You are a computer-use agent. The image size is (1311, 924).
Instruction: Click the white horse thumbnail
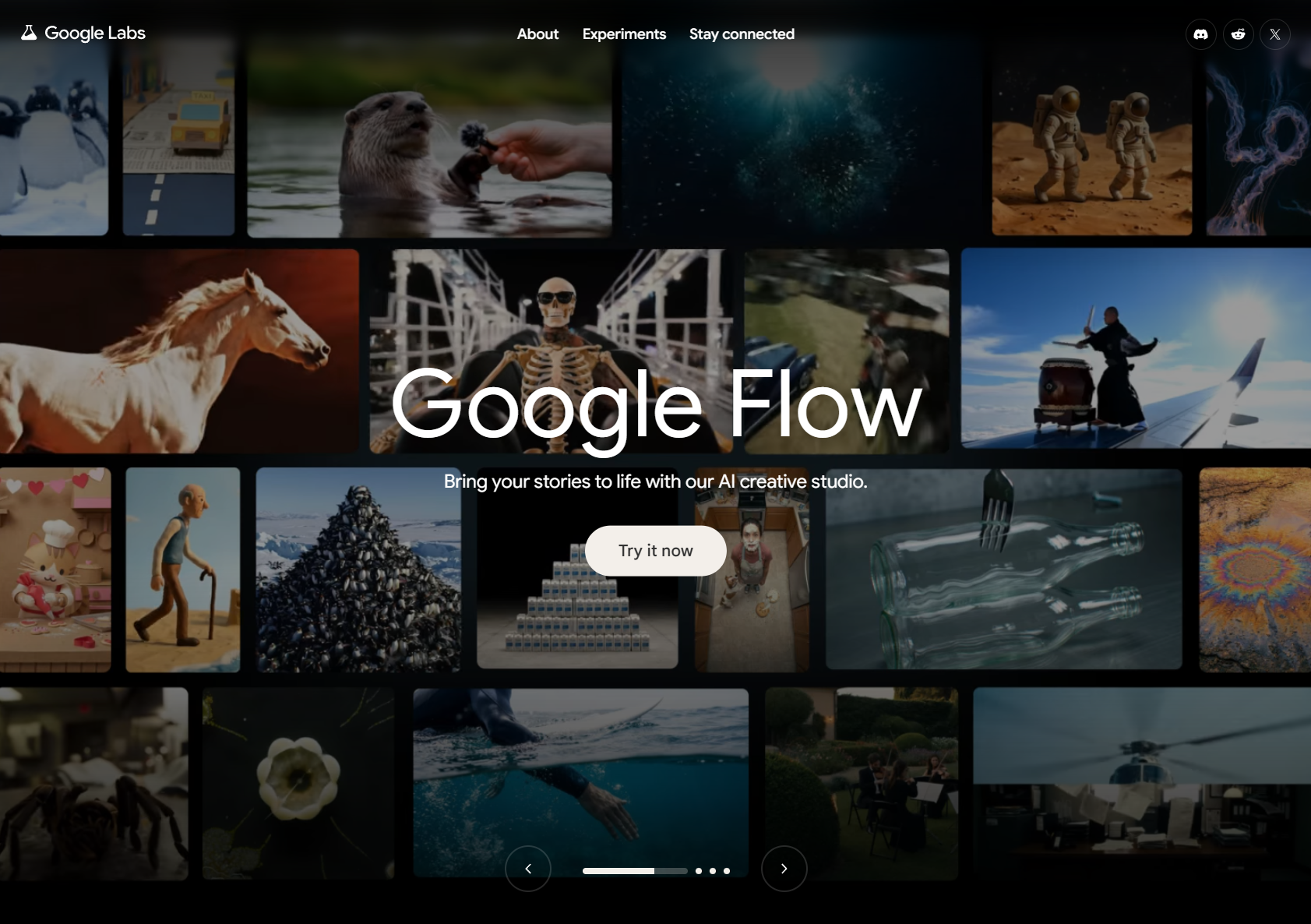click(179, 351)
